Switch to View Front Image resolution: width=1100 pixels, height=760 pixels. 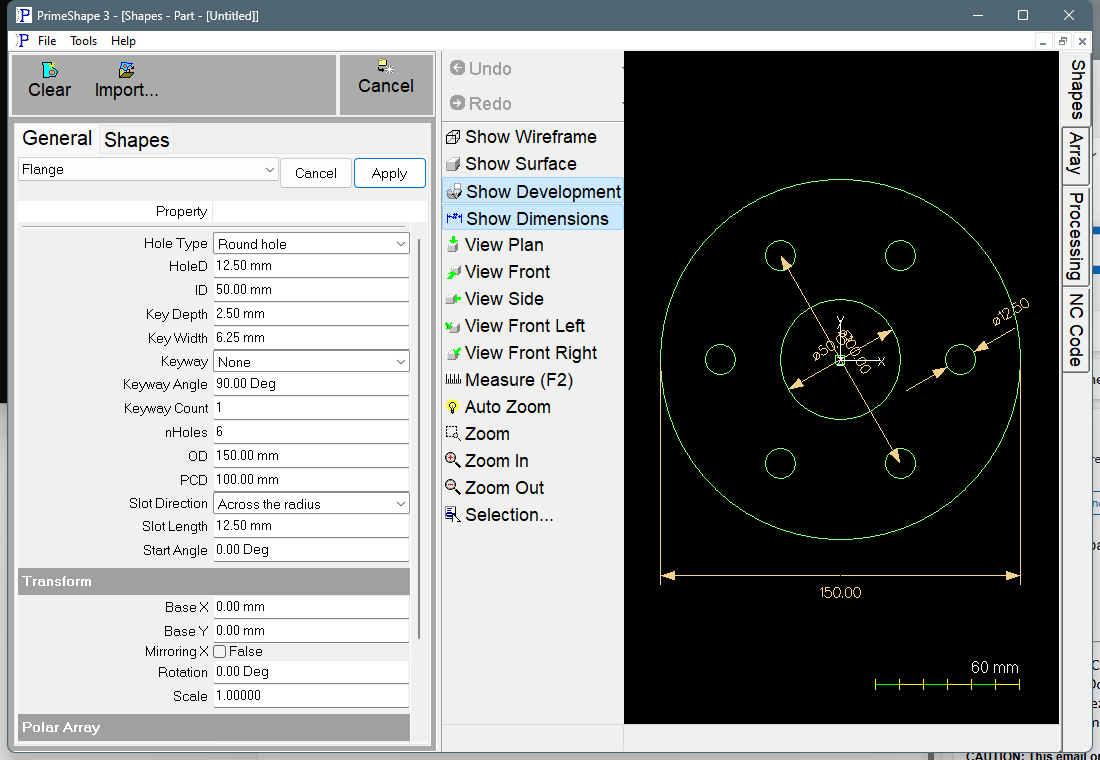click(x=497, y=272)
